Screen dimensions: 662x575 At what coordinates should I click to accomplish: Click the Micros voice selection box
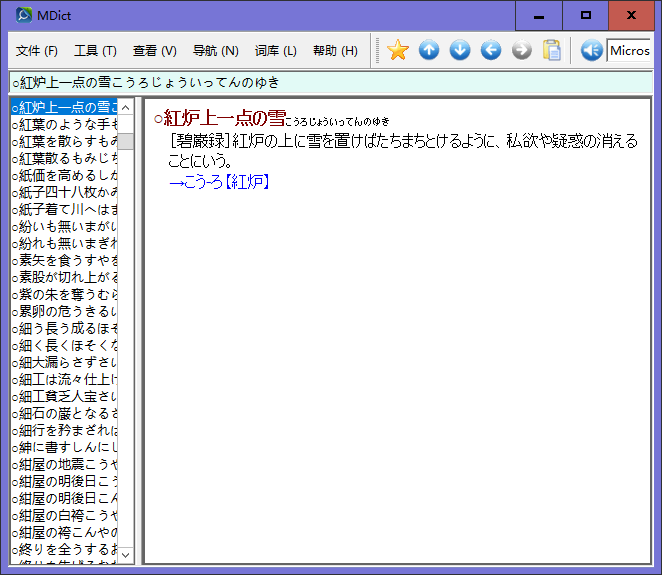[x=629, y=50]
